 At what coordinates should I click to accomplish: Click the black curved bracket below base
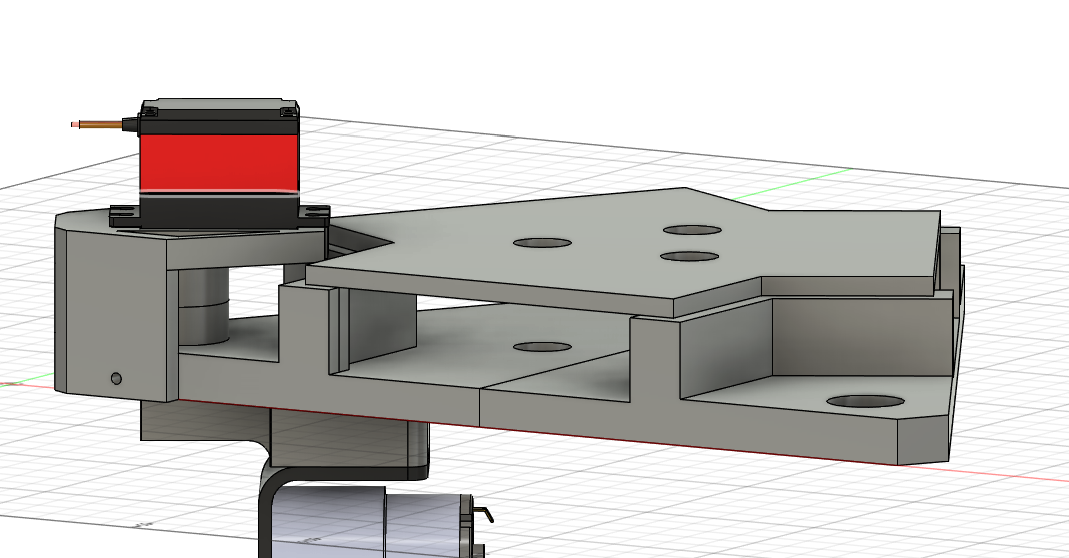pyautogui.click(x=268, y=510)
